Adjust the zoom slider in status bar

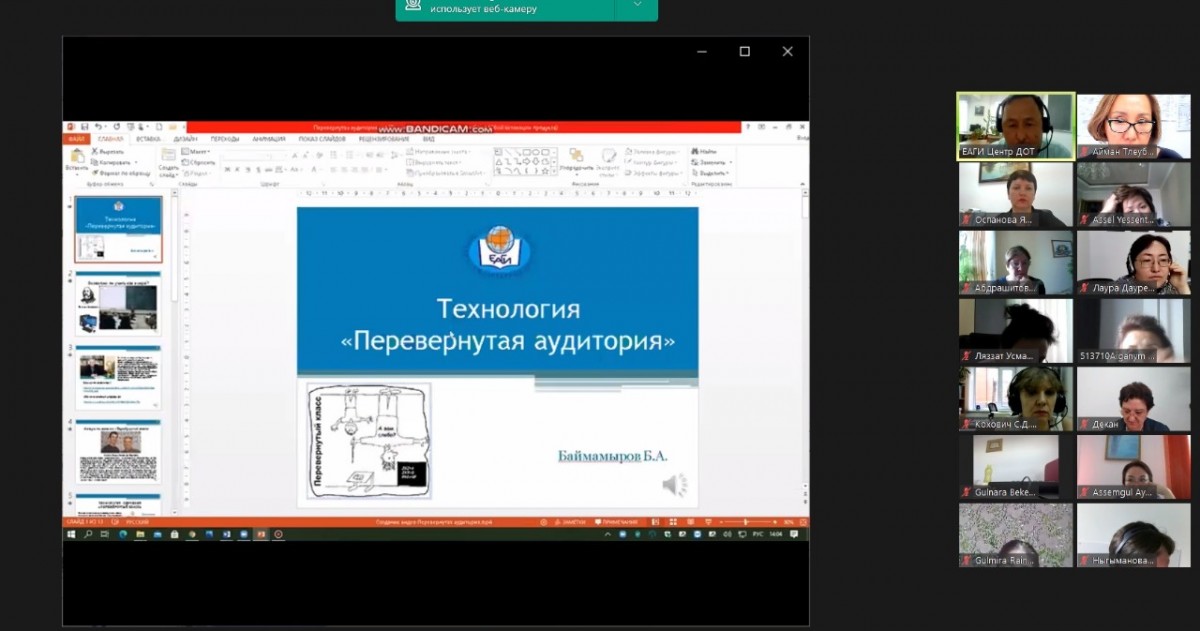click(747, 522)
